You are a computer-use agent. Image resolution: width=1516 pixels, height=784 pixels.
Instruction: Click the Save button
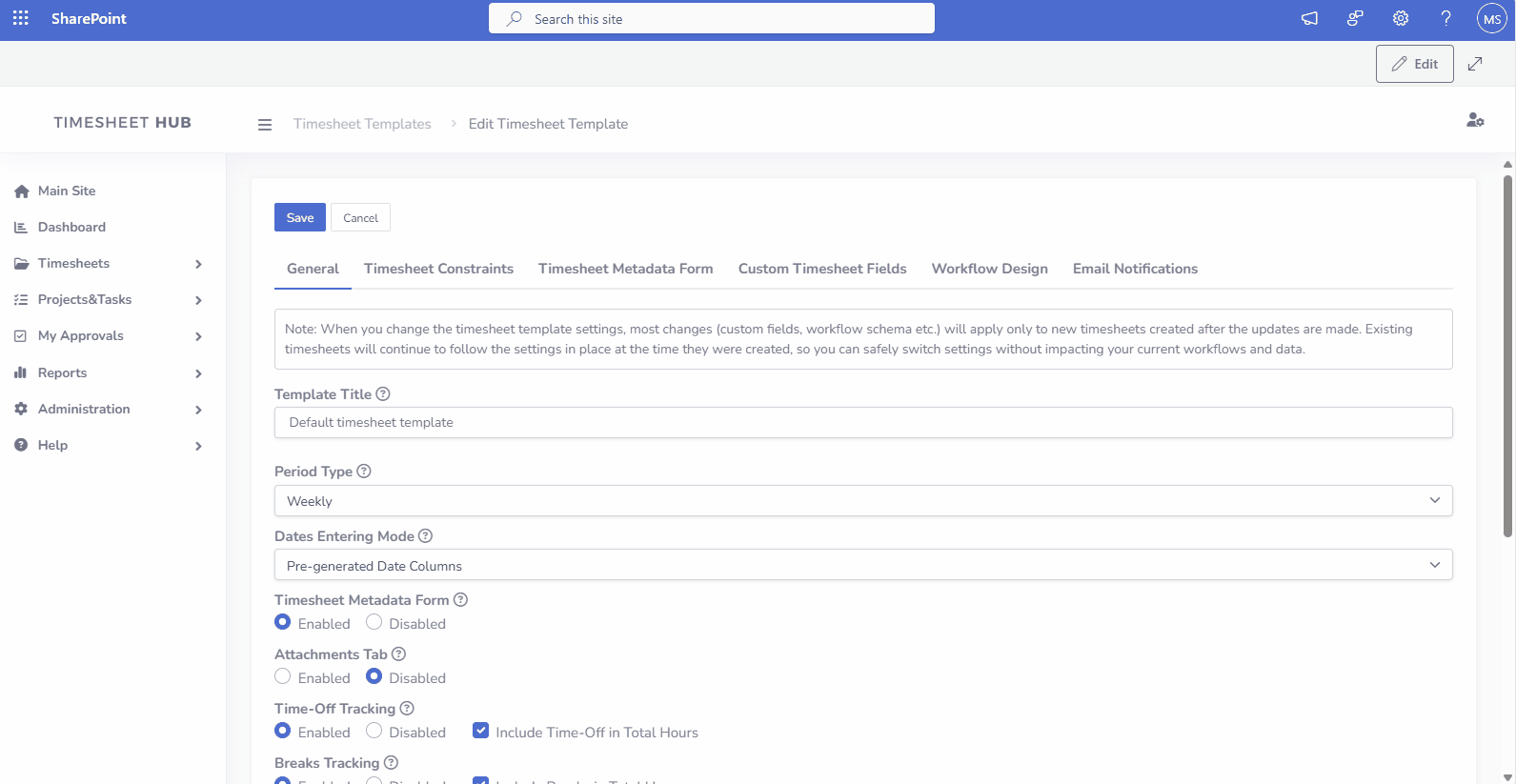coord(299,217)
